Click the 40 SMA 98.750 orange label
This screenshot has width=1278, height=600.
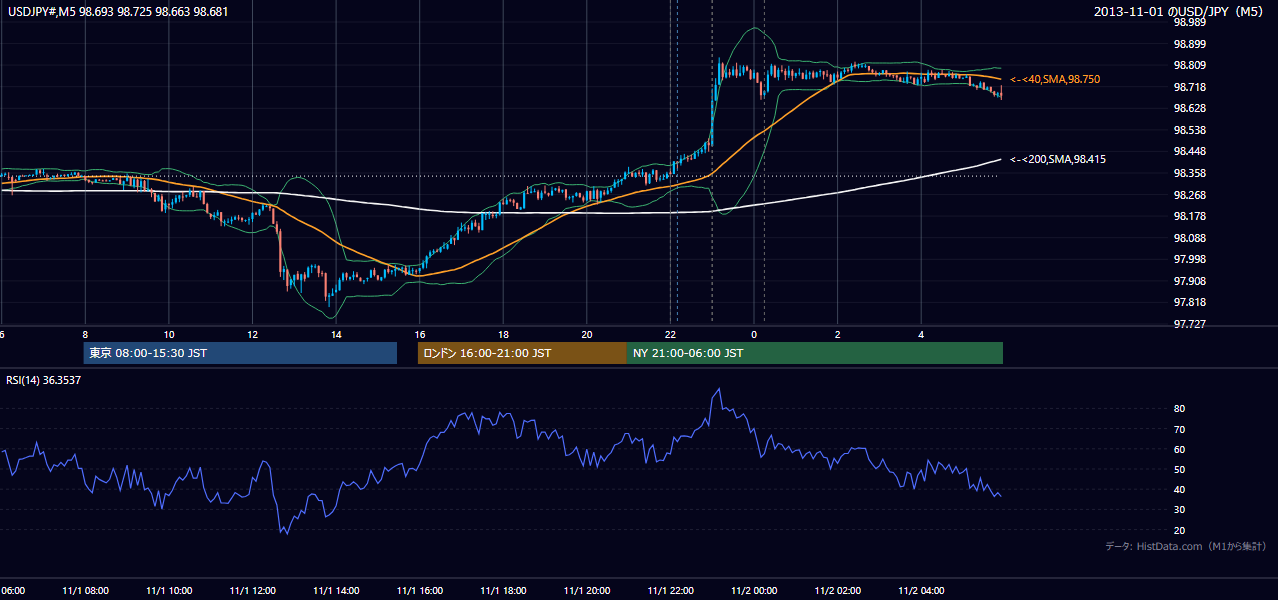tap(1056, 79)
